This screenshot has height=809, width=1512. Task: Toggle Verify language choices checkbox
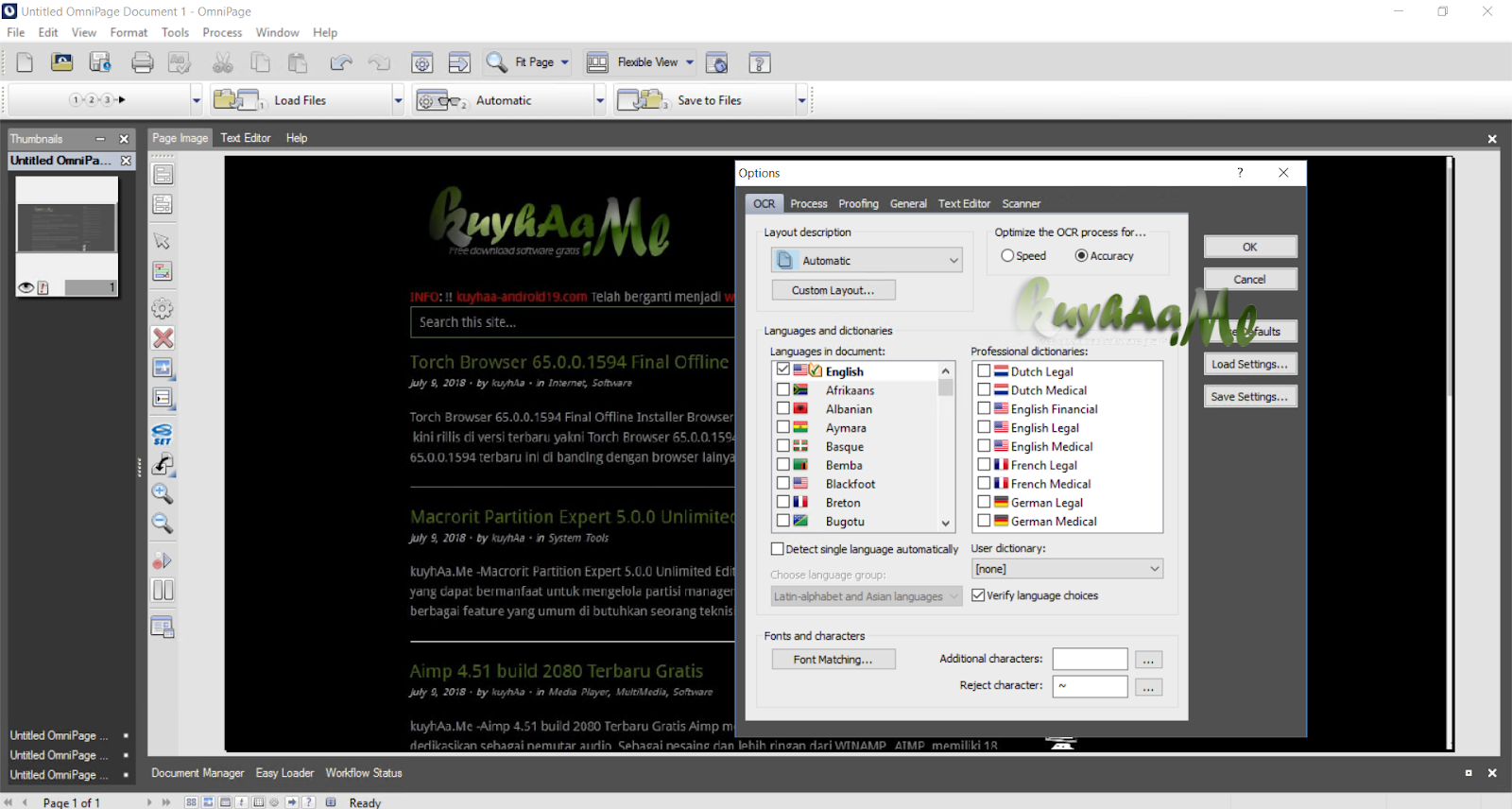pyautogui.click(x=978, y=595)
